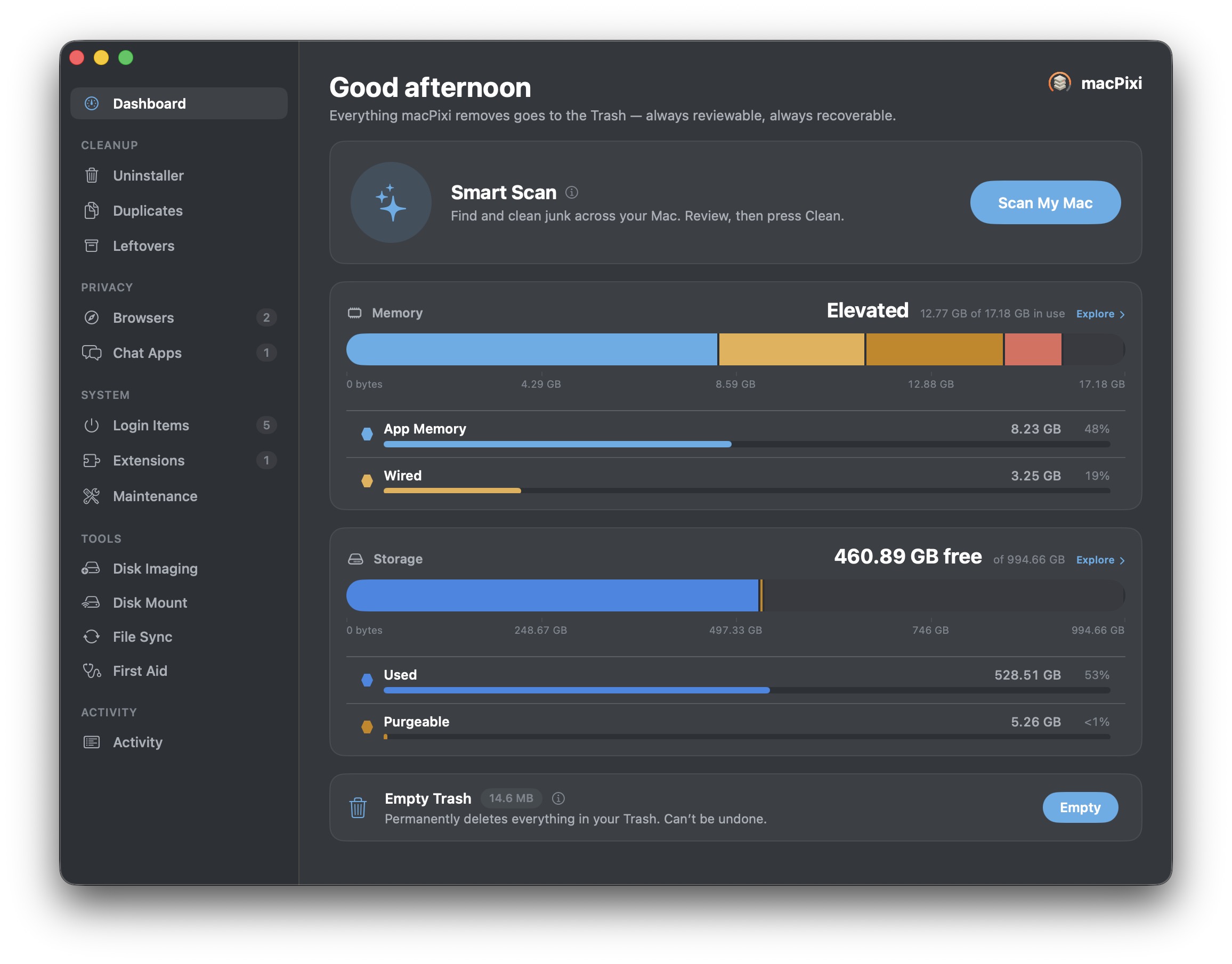The width and height of the screenshot is (1232, 964).
Task: Click the App Memory progress bar
Action: click(x=747, y=444)
